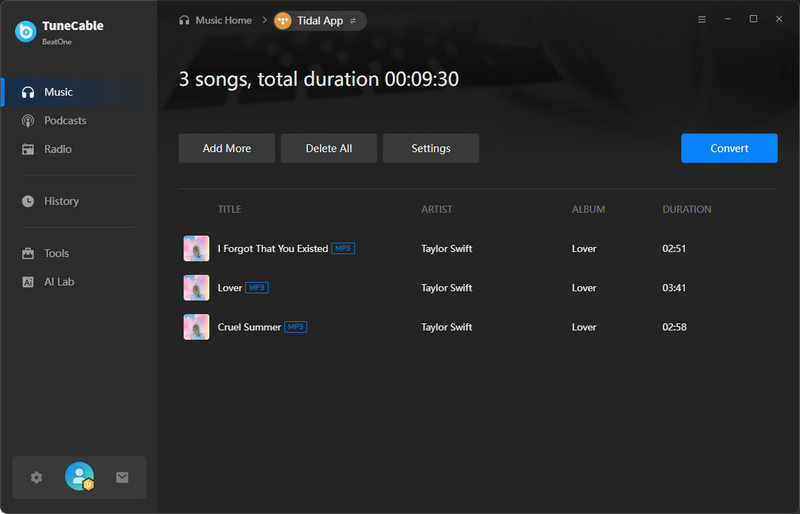Click album name Lover in the Cruel Summer row
The height and width of the screenshot is (514, 800).
584,327
